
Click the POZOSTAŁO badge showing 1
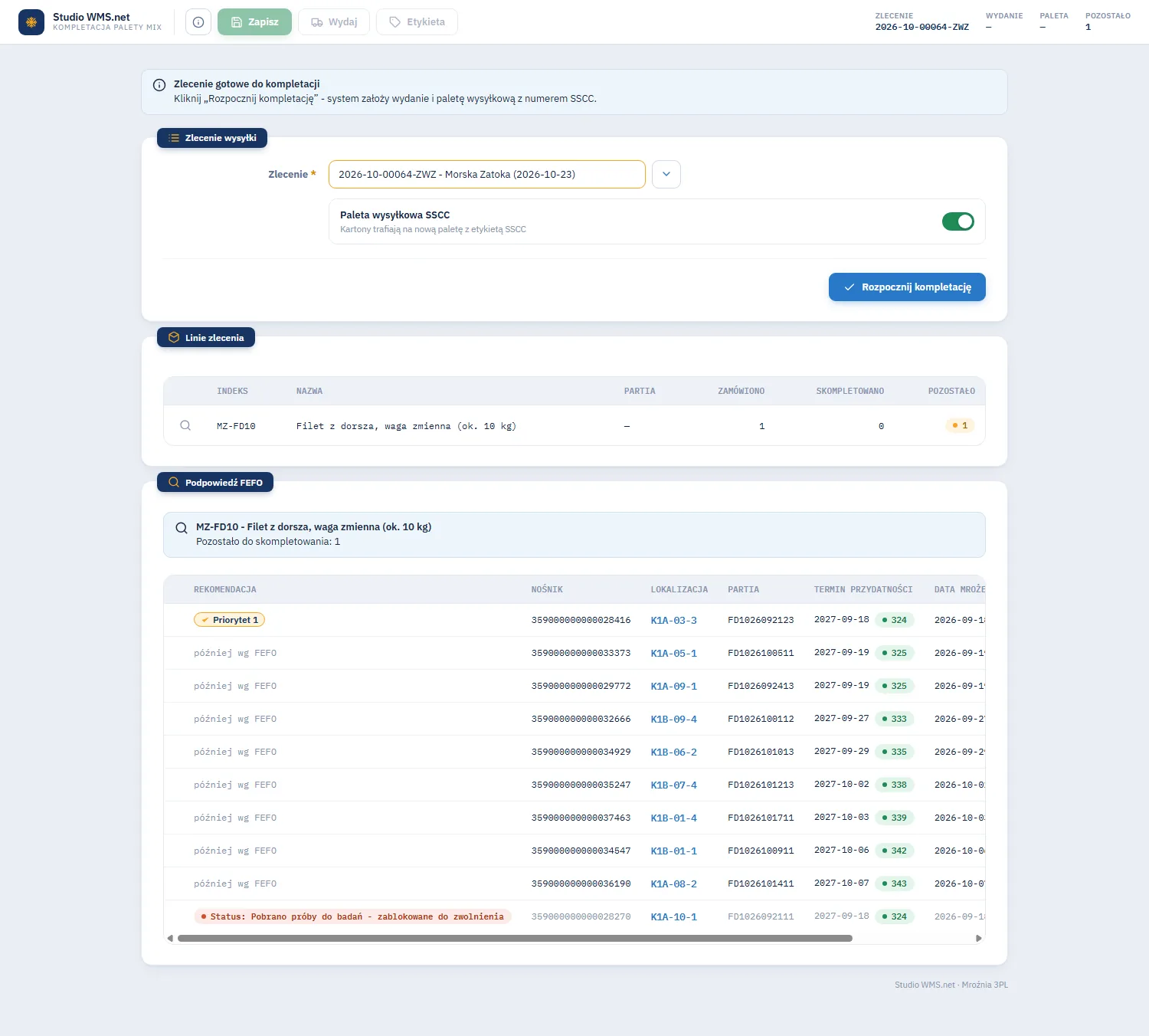(960, 425)
